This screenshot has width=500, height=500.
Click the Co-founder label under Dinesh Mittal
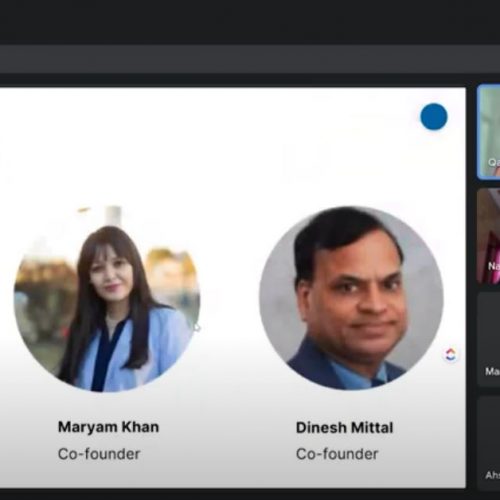(337, 454)
